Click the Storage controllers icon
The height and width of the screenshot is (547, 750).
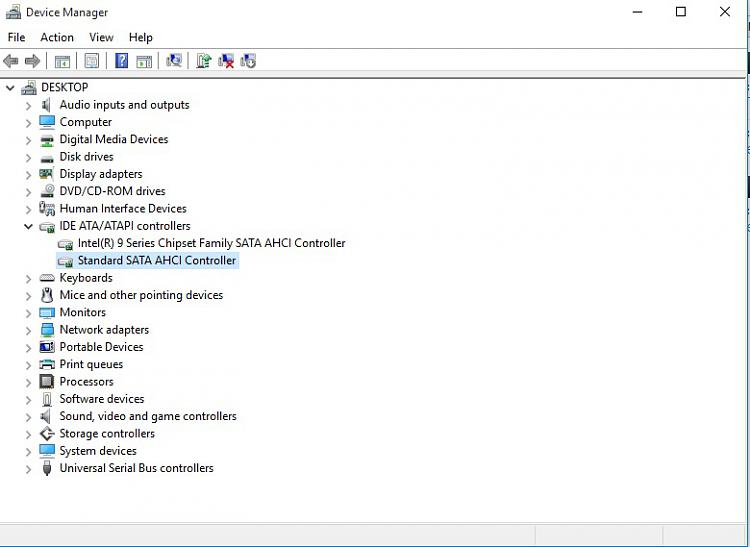(47, 434)
